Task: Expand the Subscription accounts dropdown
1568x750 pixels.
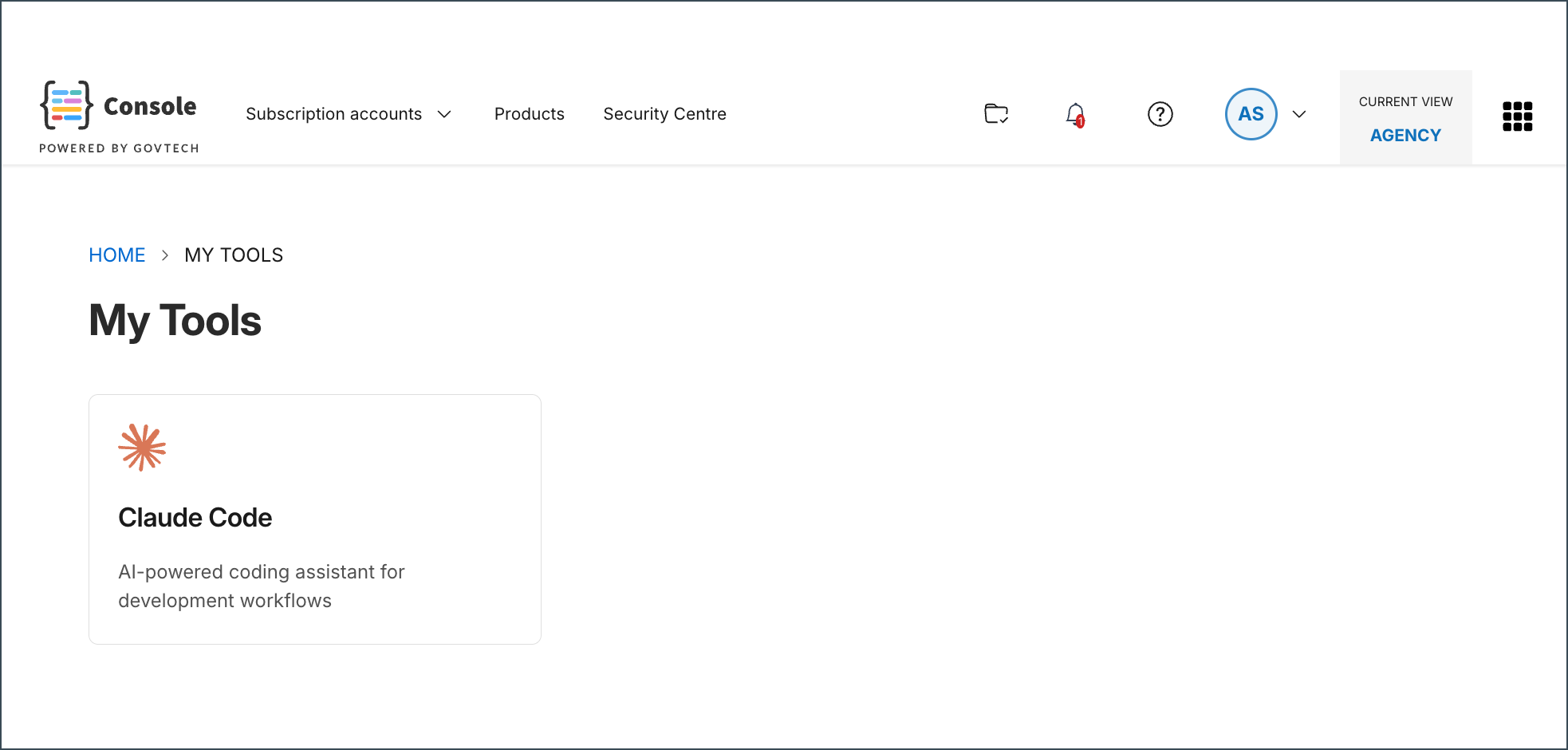Action: [x=349, y=114]
